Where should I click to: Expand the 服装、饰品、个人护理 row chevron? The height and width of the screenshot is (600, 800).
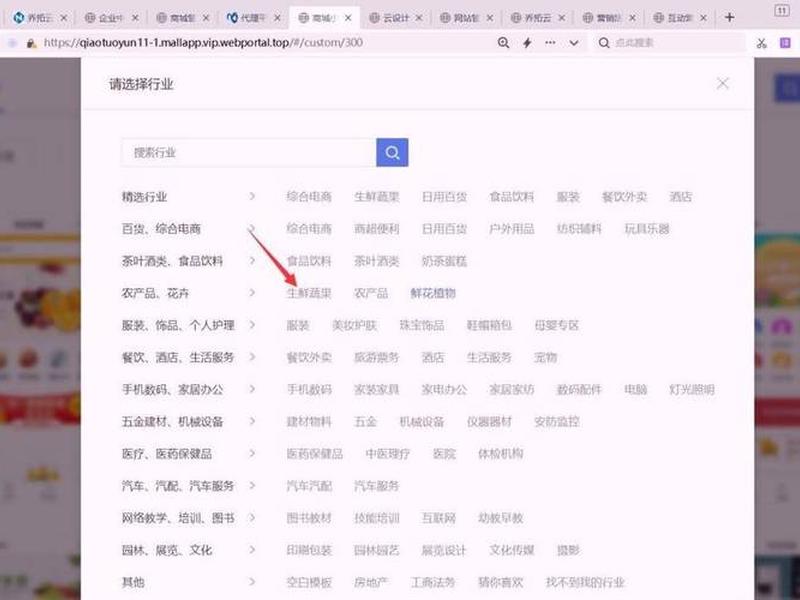(x=252, y=325)
